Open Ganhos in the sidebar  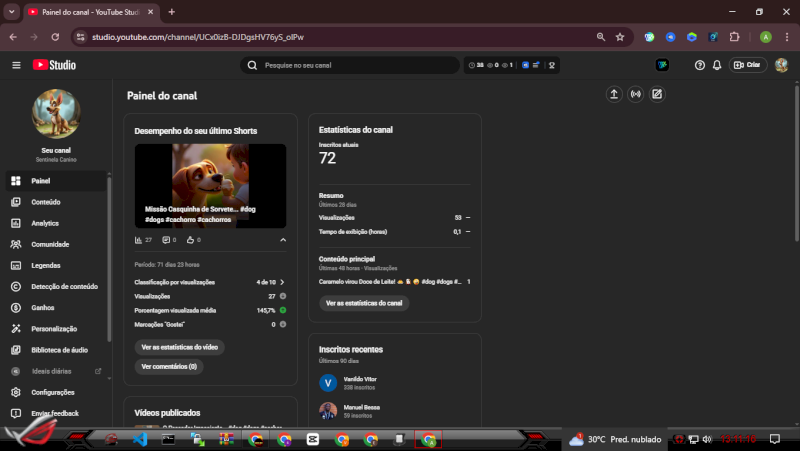point(43,307)
